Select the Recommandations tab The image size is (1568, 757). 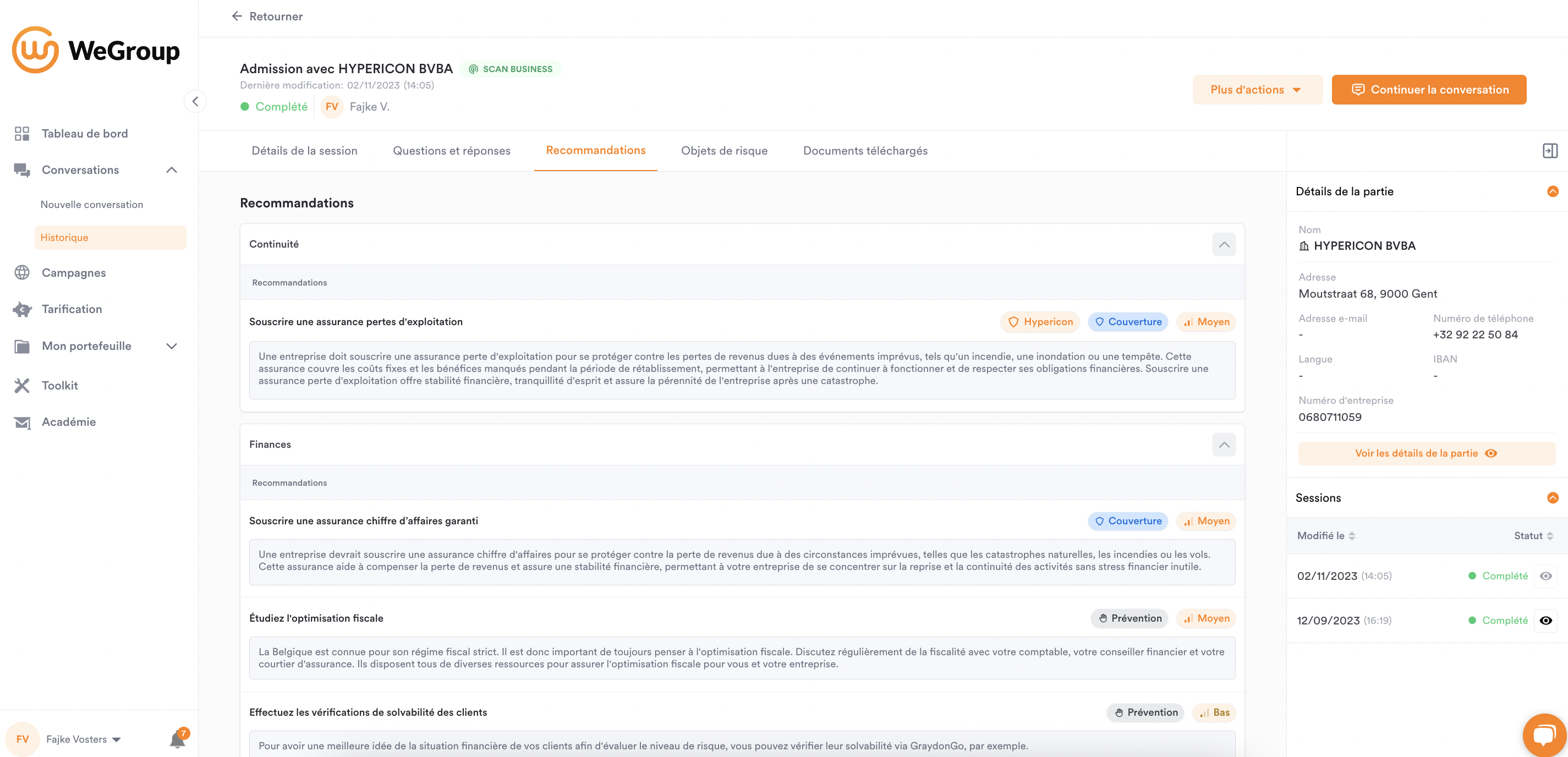pos(595,150)
